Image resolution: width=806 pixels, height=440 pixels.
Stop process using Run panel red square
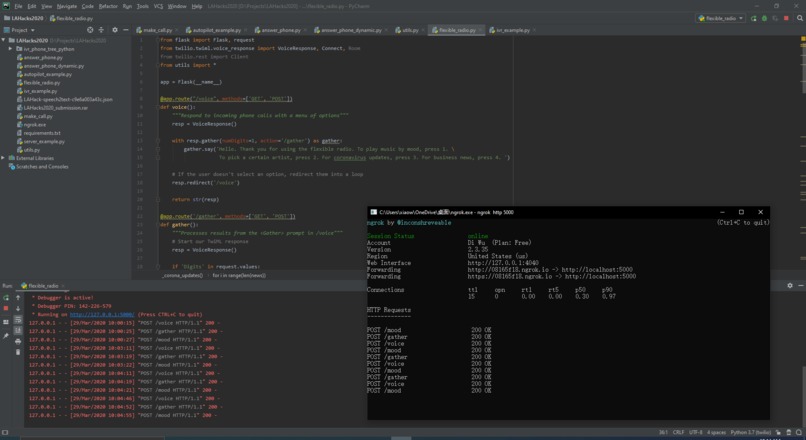[6, 308]
